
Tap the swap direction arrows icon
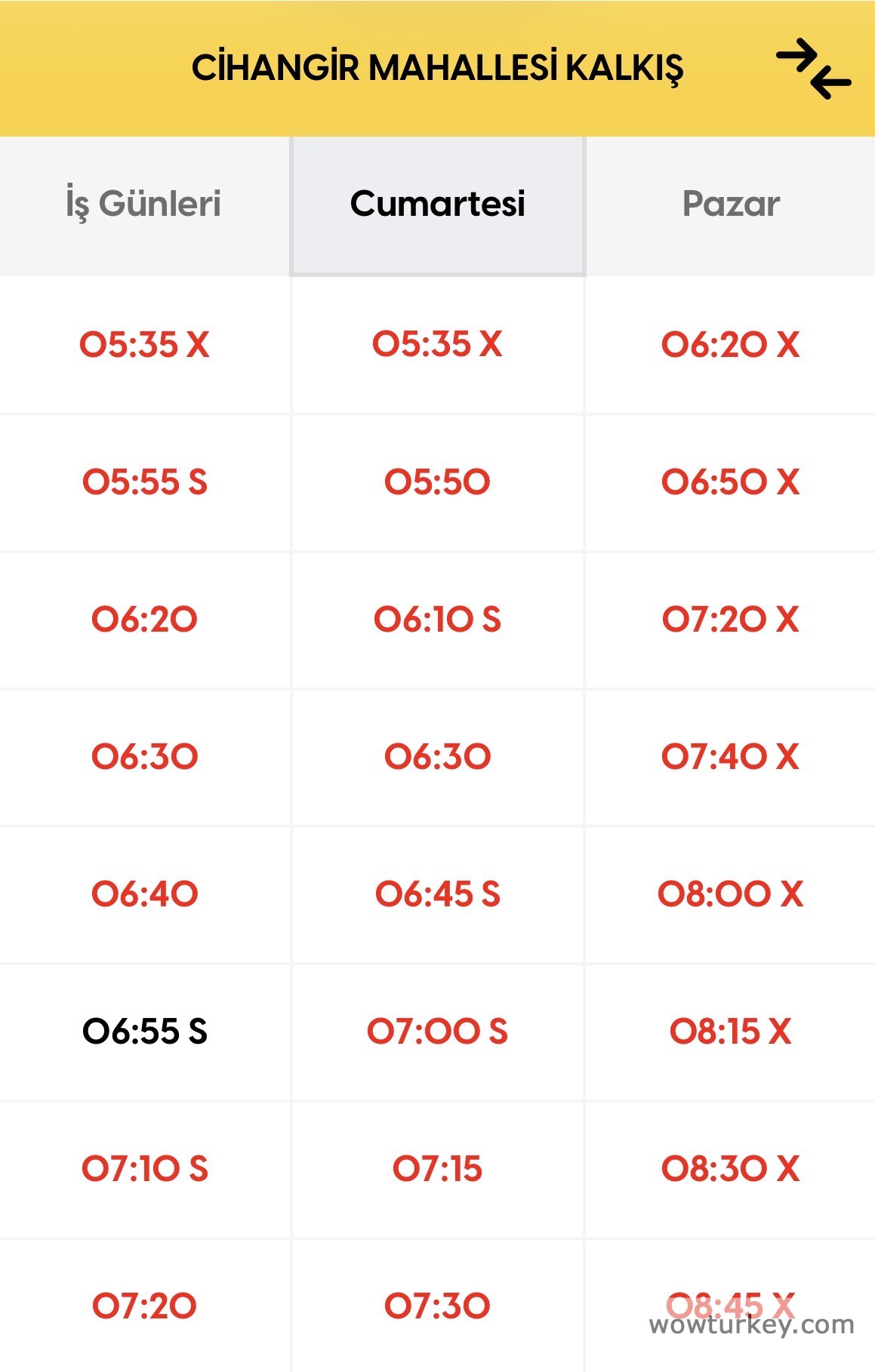pos(813,69)
